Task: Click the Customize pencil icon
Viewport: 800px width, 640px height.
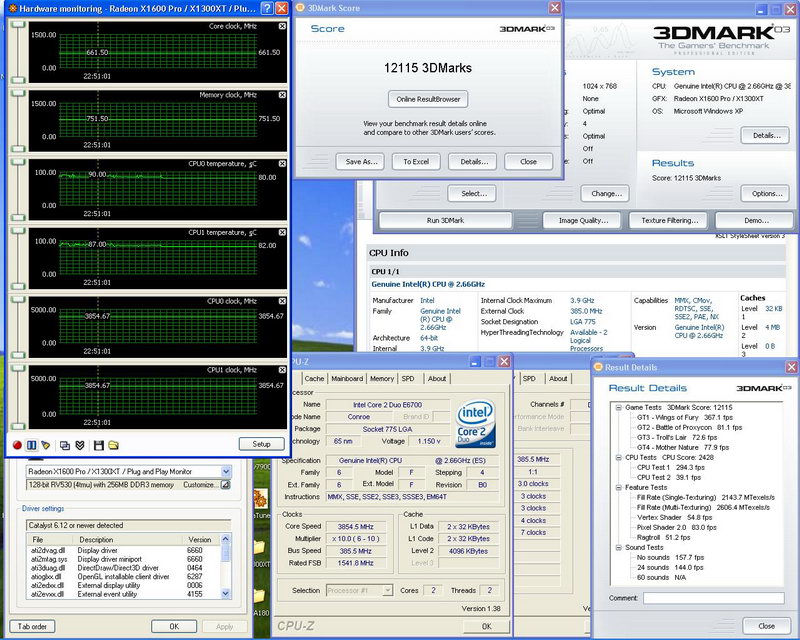Action: coord(225,485)
